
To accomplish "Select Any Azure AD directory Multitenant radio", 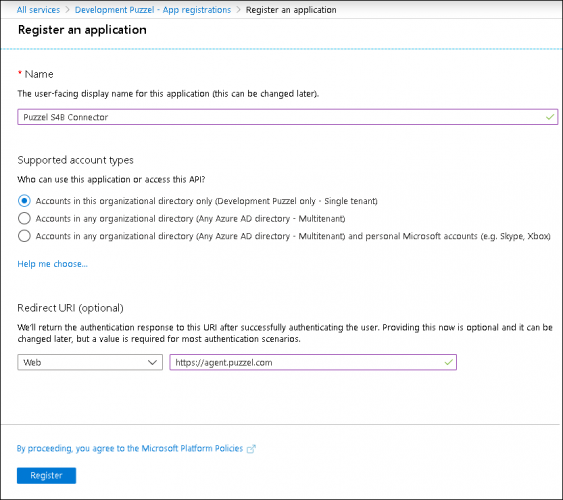I will (x=24, y=218).
